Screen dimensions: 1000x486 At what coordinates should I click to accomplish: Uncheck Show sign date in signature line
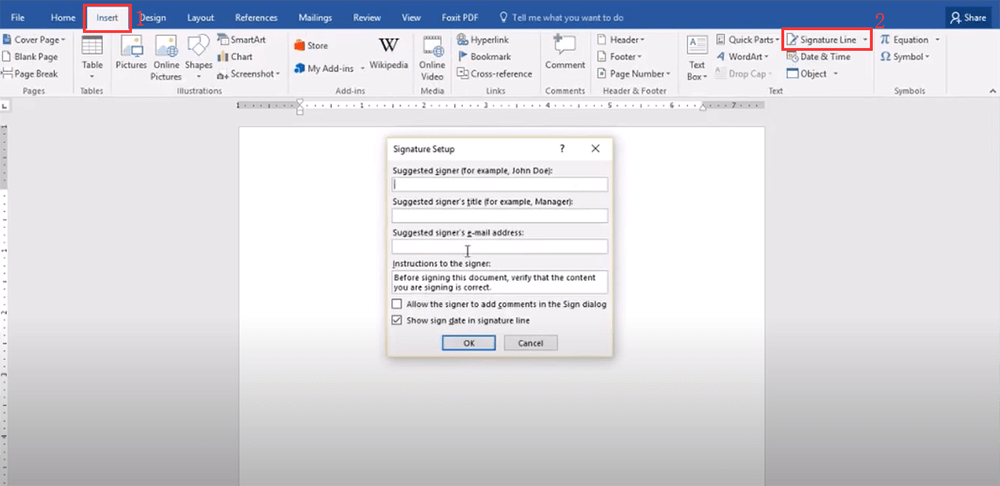pyautogui.click(x=397, y=320)
